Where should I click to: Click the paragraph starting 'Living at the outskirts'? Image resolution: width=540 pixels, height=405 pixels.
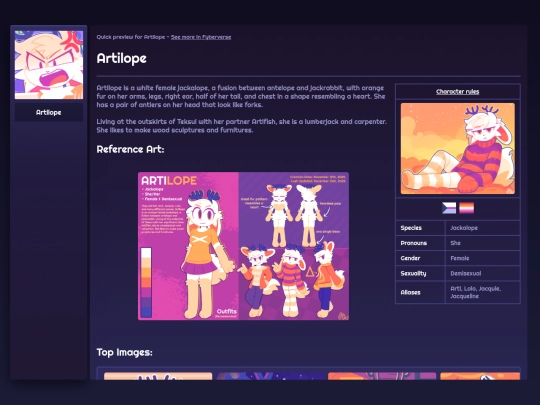coord(241,126)
